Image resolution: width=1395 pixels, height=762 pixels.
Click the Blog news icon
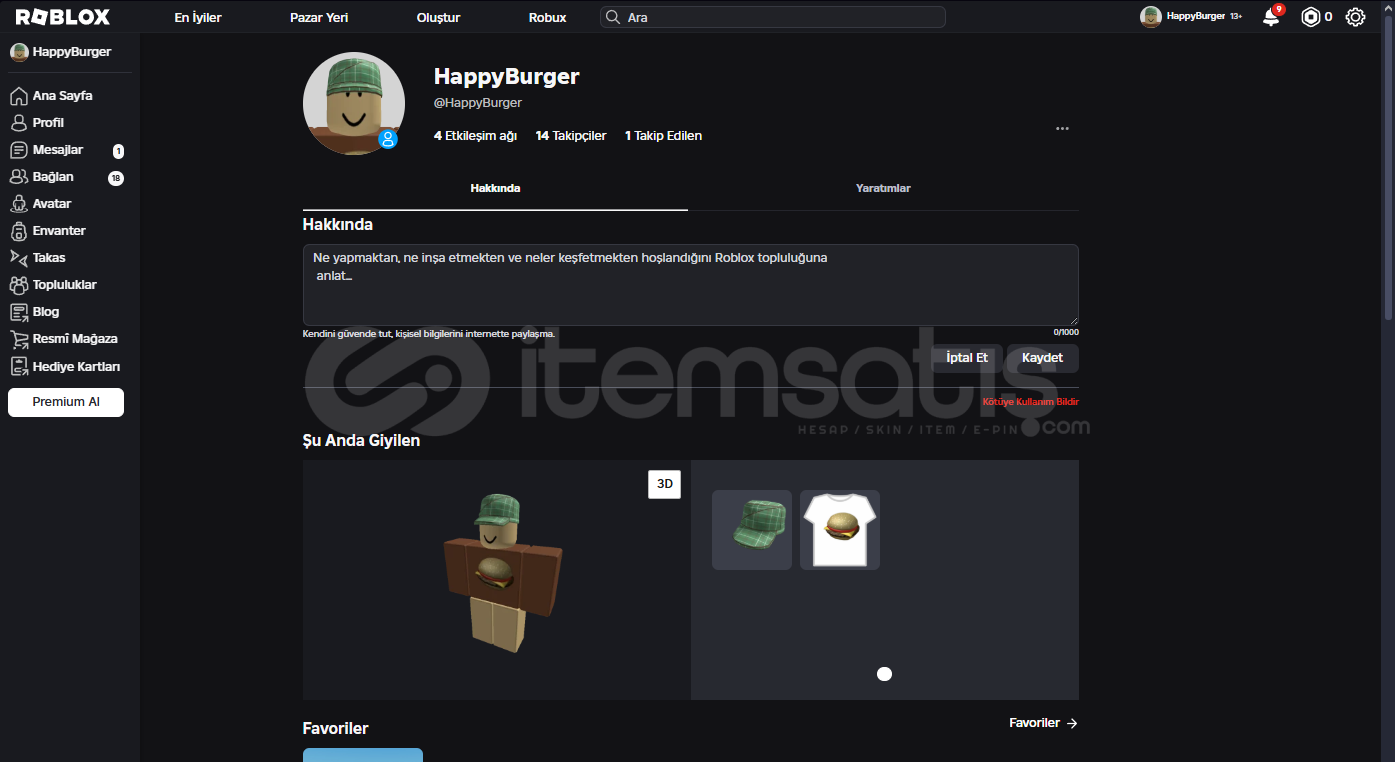coord(18,312)
